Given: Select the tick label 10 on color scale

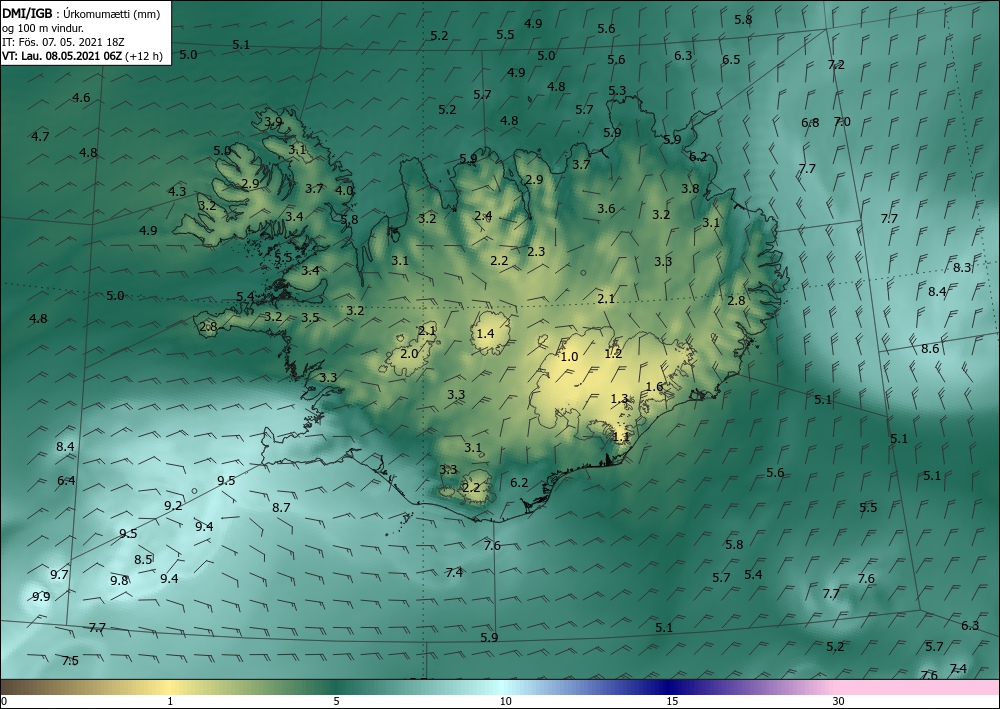Looking at the screenshot, I should tap(505, 701).
